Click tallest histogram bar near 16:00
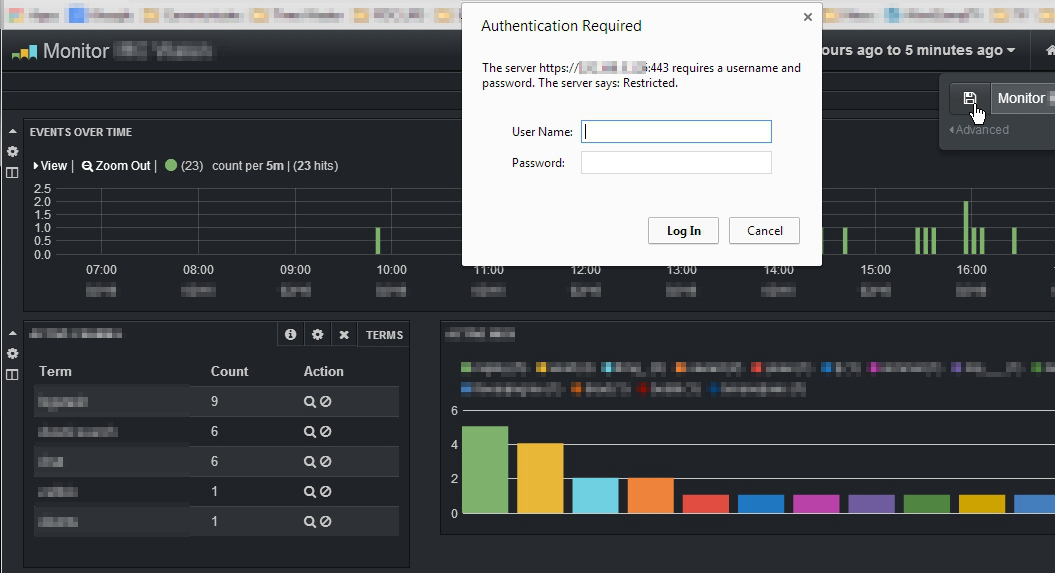The width and height of the screenshot is (1055, 573). tap(966, 228)
